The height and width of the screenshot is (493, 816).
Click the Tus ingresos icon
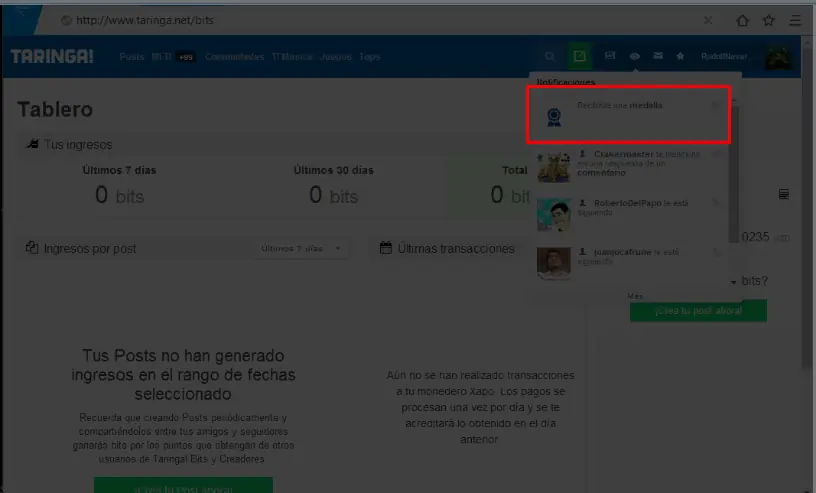point(32,144)
